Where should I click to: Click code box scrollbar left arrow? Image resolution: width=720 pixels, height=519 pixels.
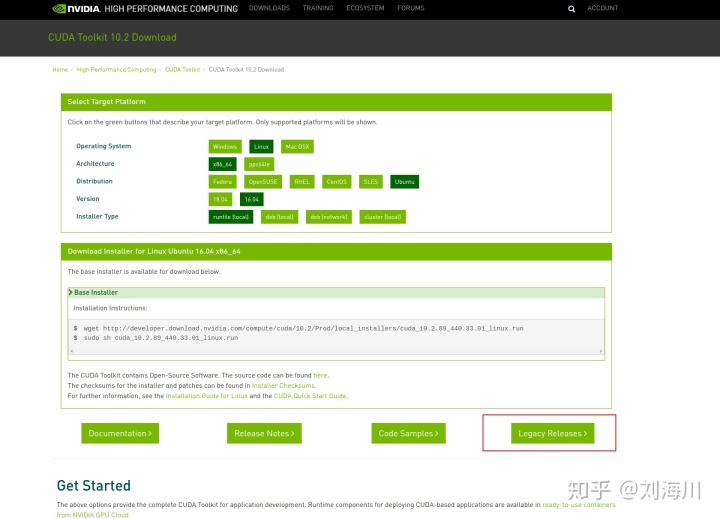point(71,351)
